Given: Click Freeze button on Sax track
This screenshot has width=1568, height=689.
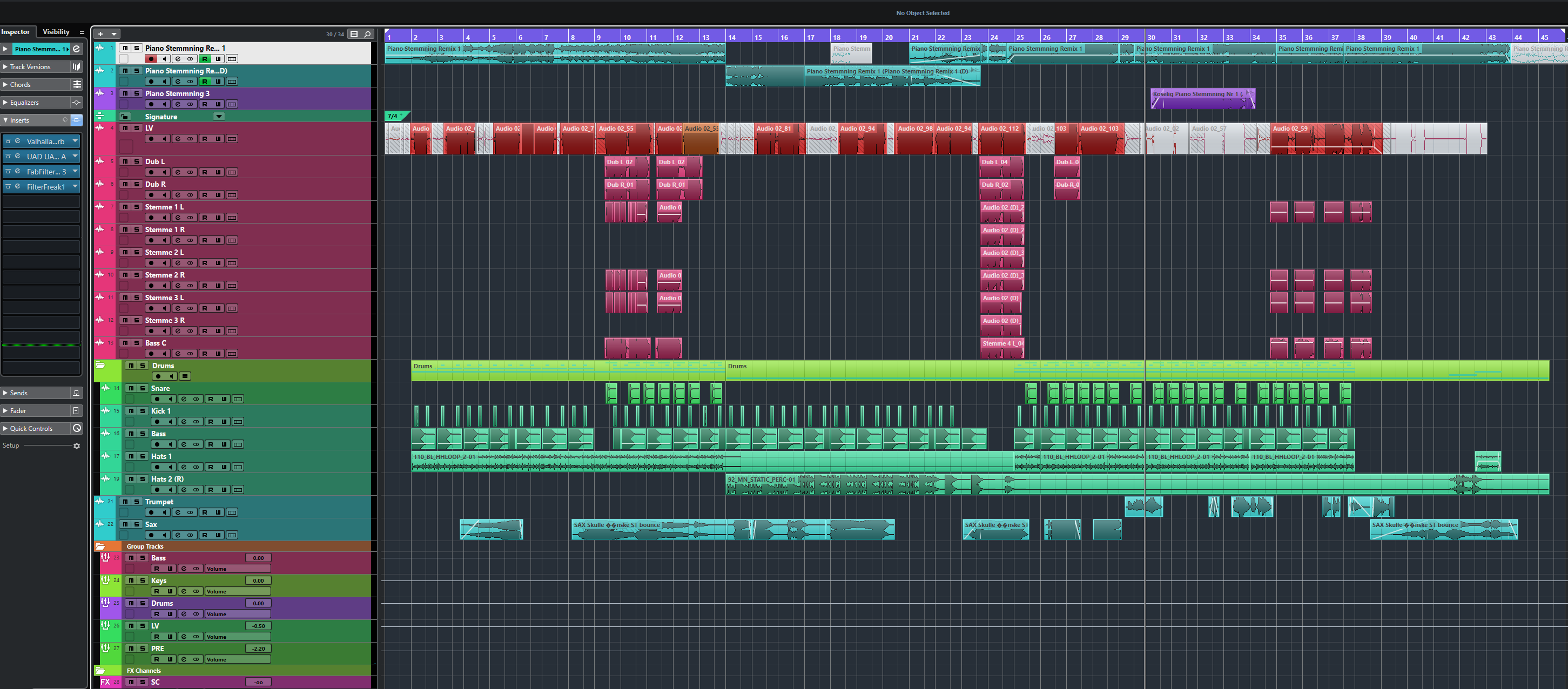Looking at the screenshot, I should pyautogui.click(x=232, y=535).
